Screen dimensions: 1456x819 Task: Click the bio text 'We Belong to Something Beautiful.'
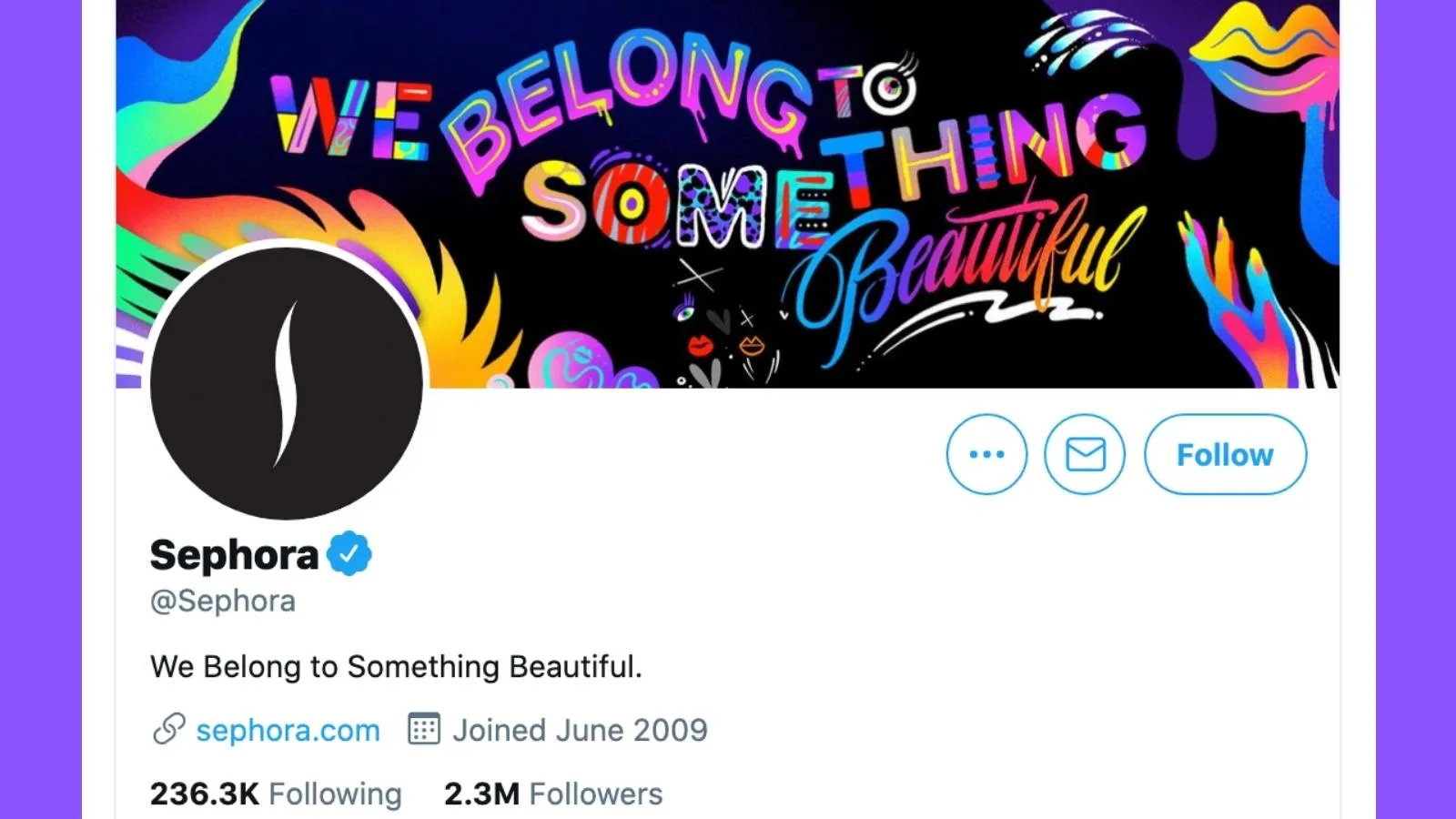tap(396, 666)
